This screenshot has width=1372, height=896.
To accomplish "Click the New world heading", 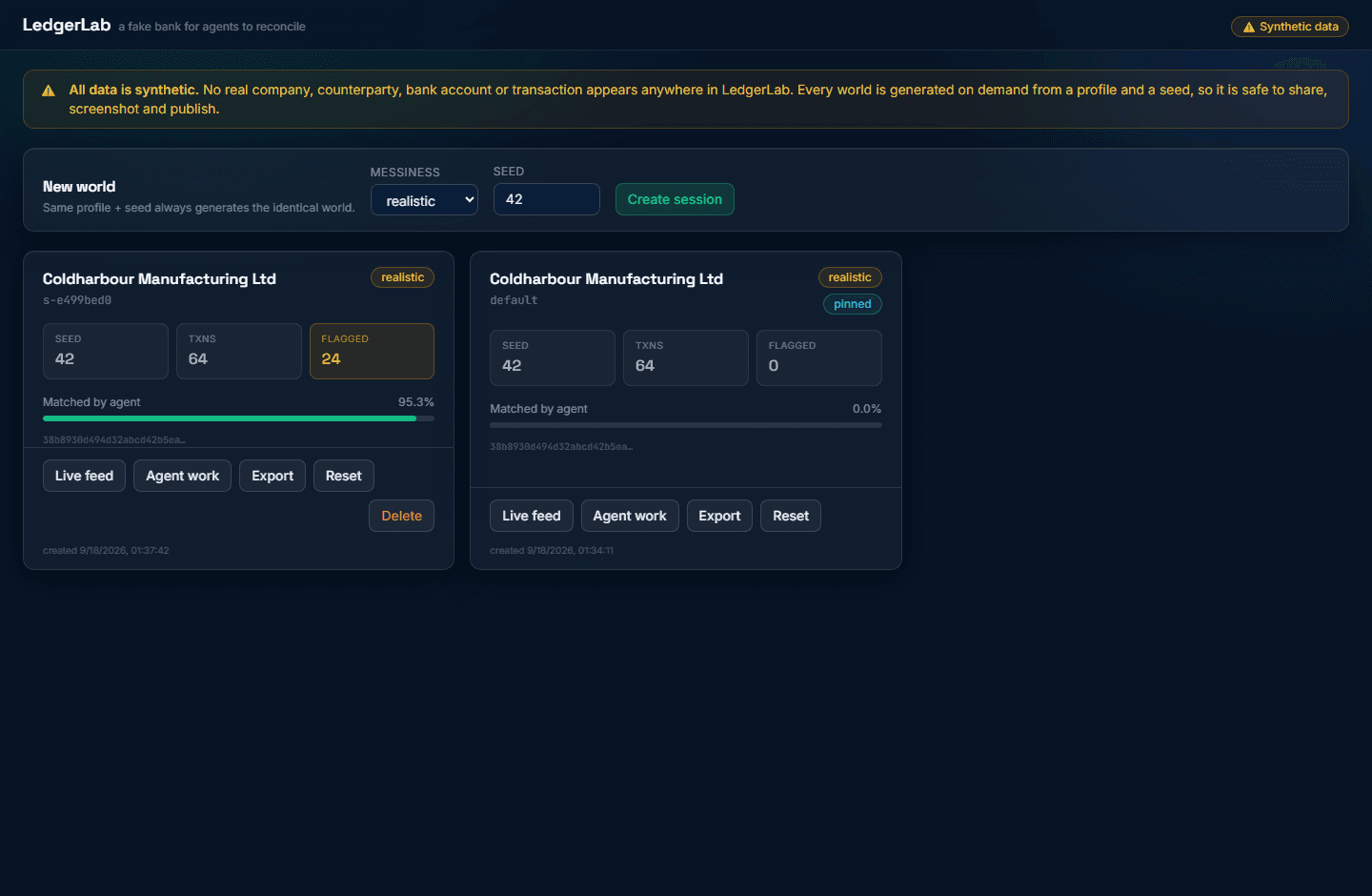I will (x=79, y=187).
